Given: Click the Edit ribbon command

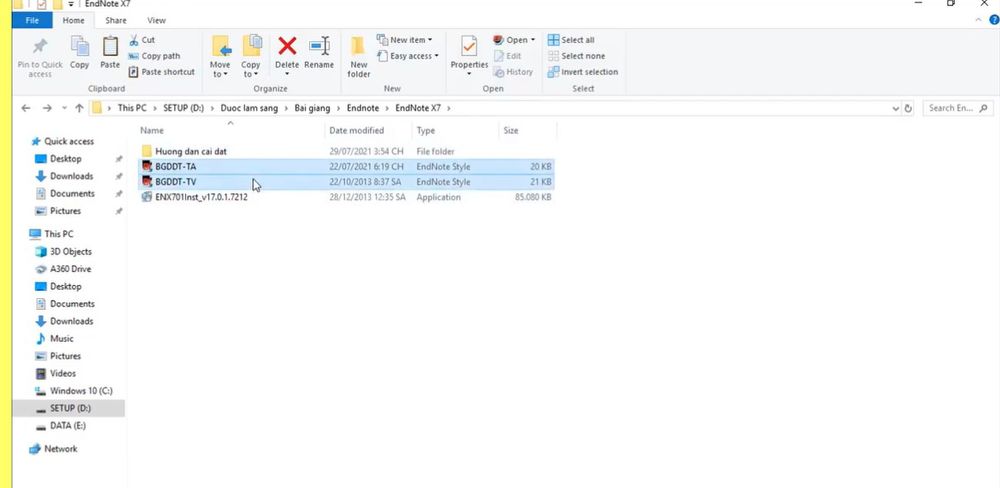Looking at the screenshot, I should [x=508, y=56].
